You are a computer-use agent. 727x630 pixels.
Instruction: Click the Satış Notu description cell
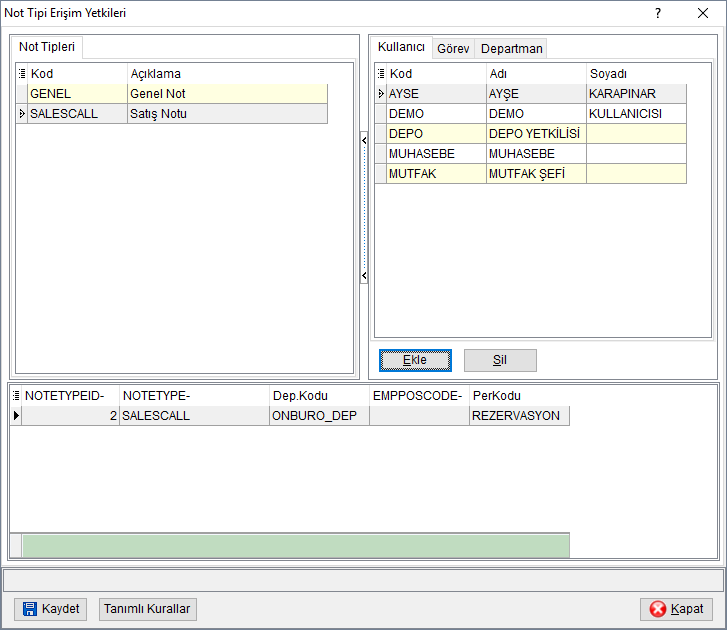coord(227,114)
